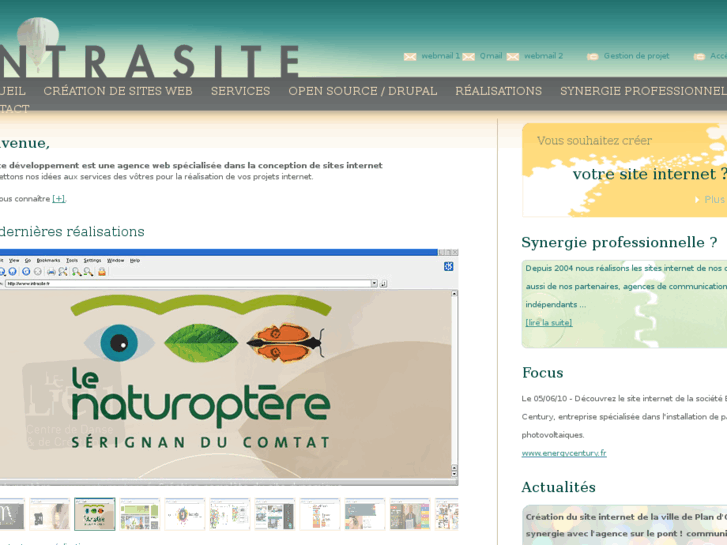Select the thumbnail immediately right of Naturoptère thumbnail
Viewport: 727px width, 545px height.
(140, 514)
